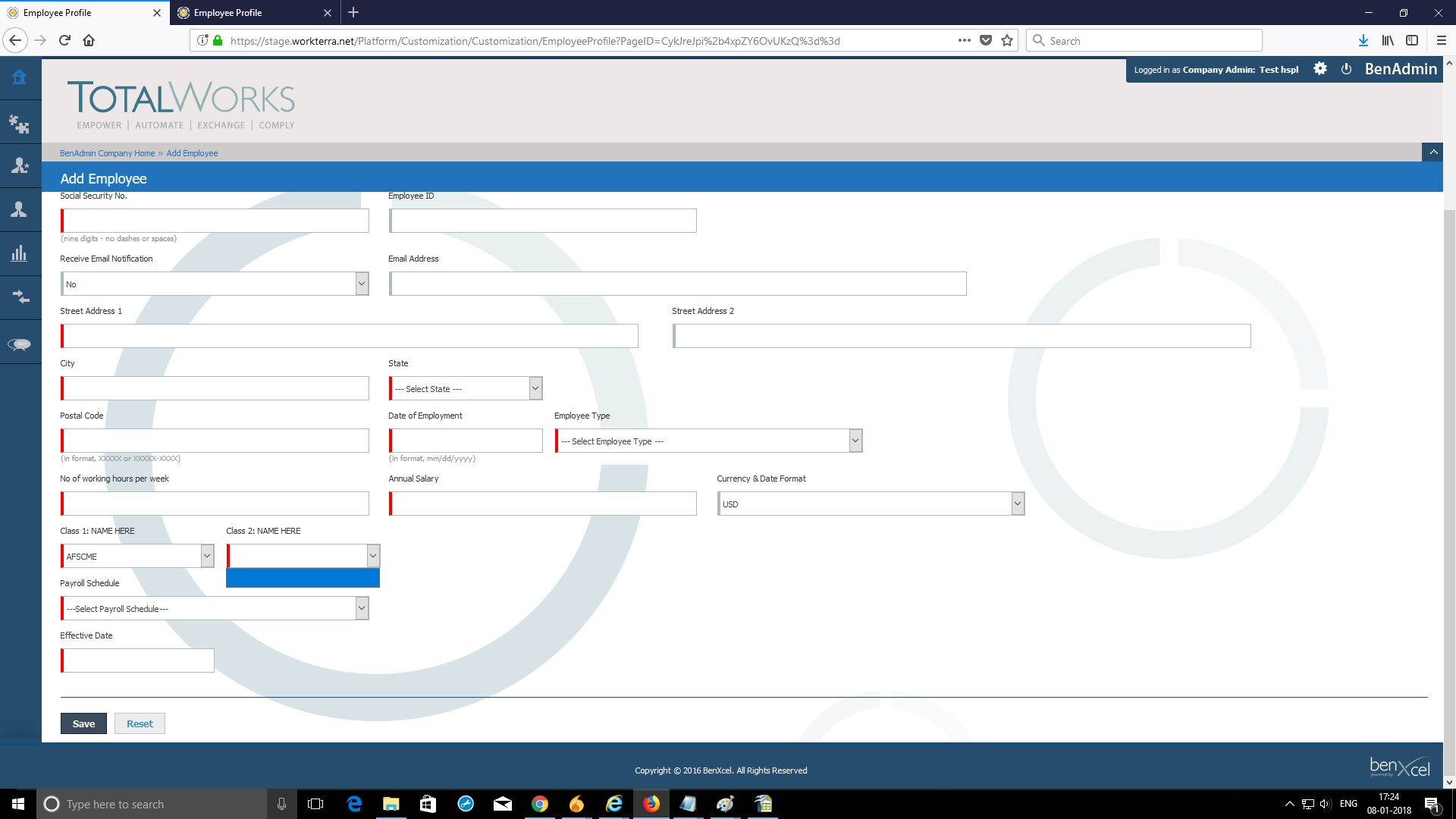Click the Add Employee breadcrumb link
1456x819 pixels.
click(x=192, y=153)
